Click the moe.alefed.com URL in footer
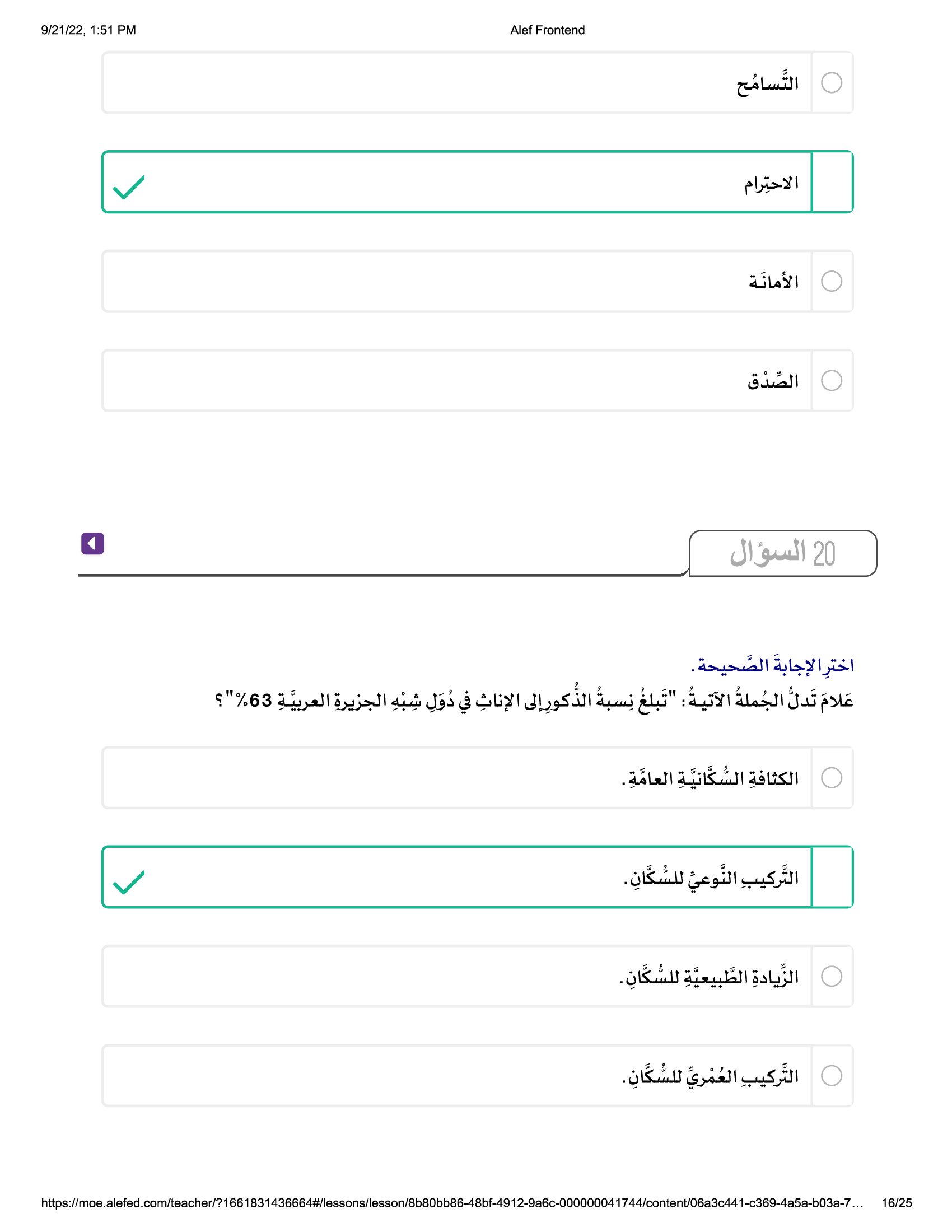 pyautogui.click(x=451, y=1203)
